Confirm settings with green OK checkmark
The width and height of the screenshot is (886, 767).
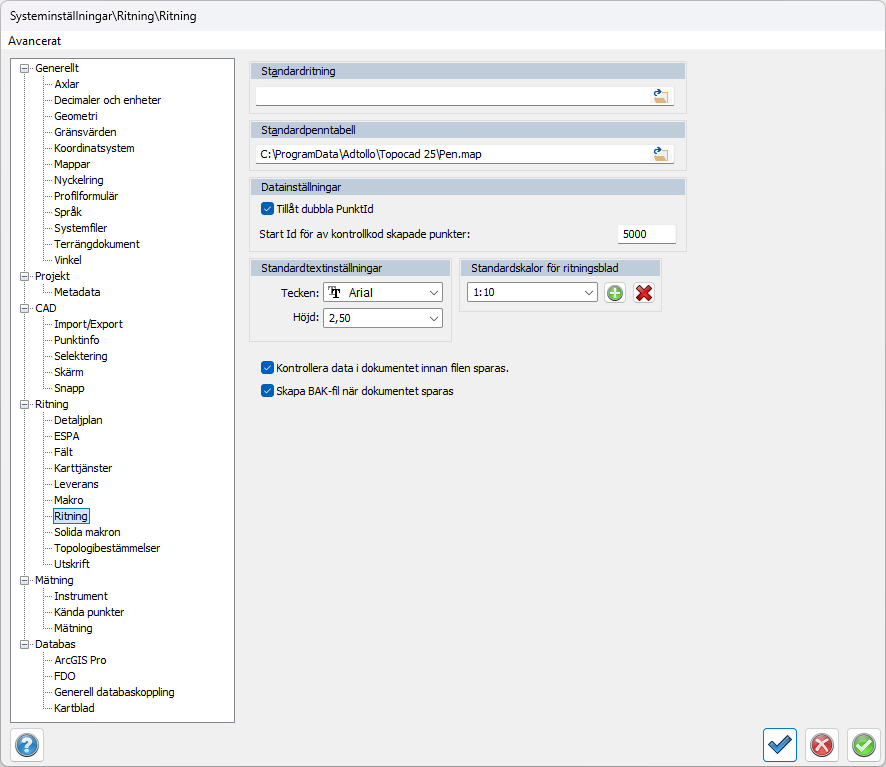click(863, 745)
